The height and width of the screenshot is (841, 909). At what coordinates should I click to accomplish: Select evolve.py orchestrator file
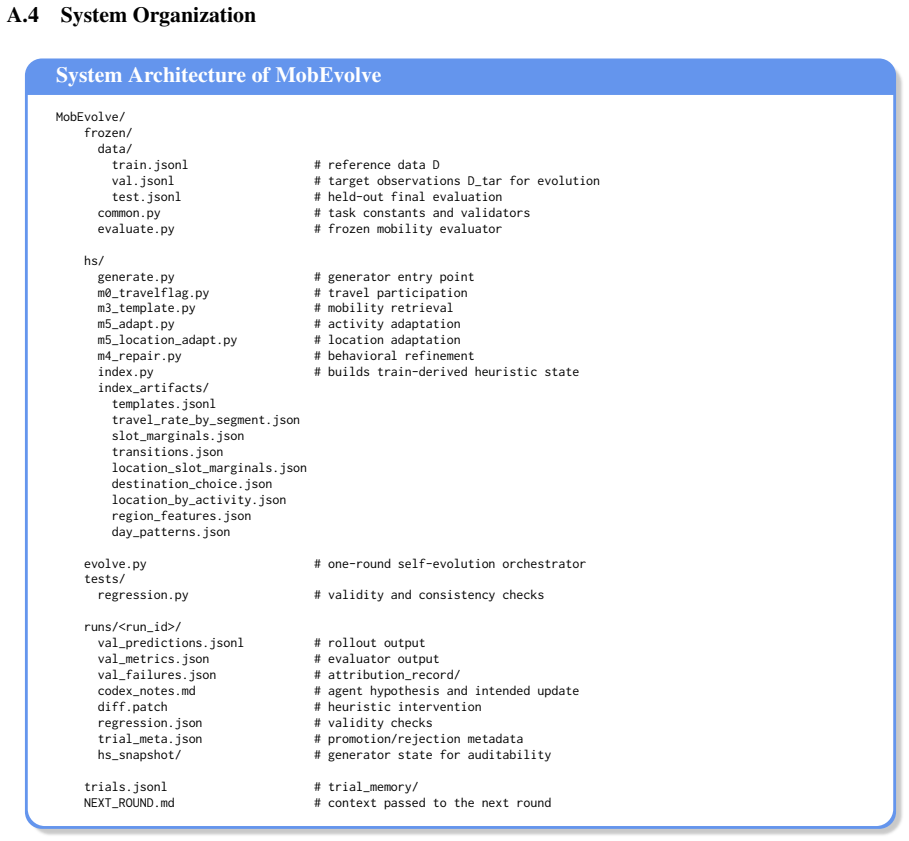point(115,564)
